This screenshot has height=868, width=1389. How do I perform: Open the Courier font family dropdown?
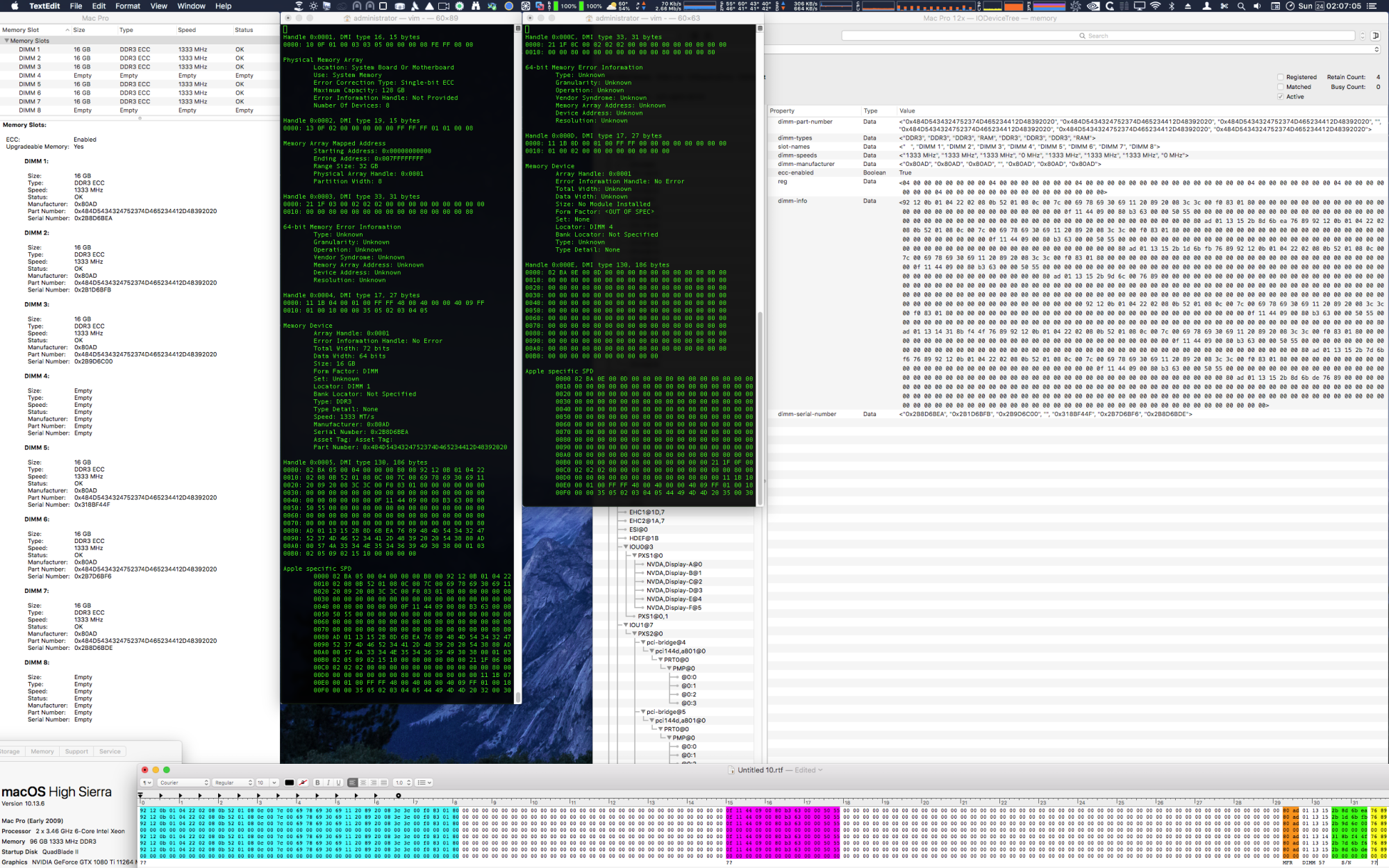[x=183, y=783]
